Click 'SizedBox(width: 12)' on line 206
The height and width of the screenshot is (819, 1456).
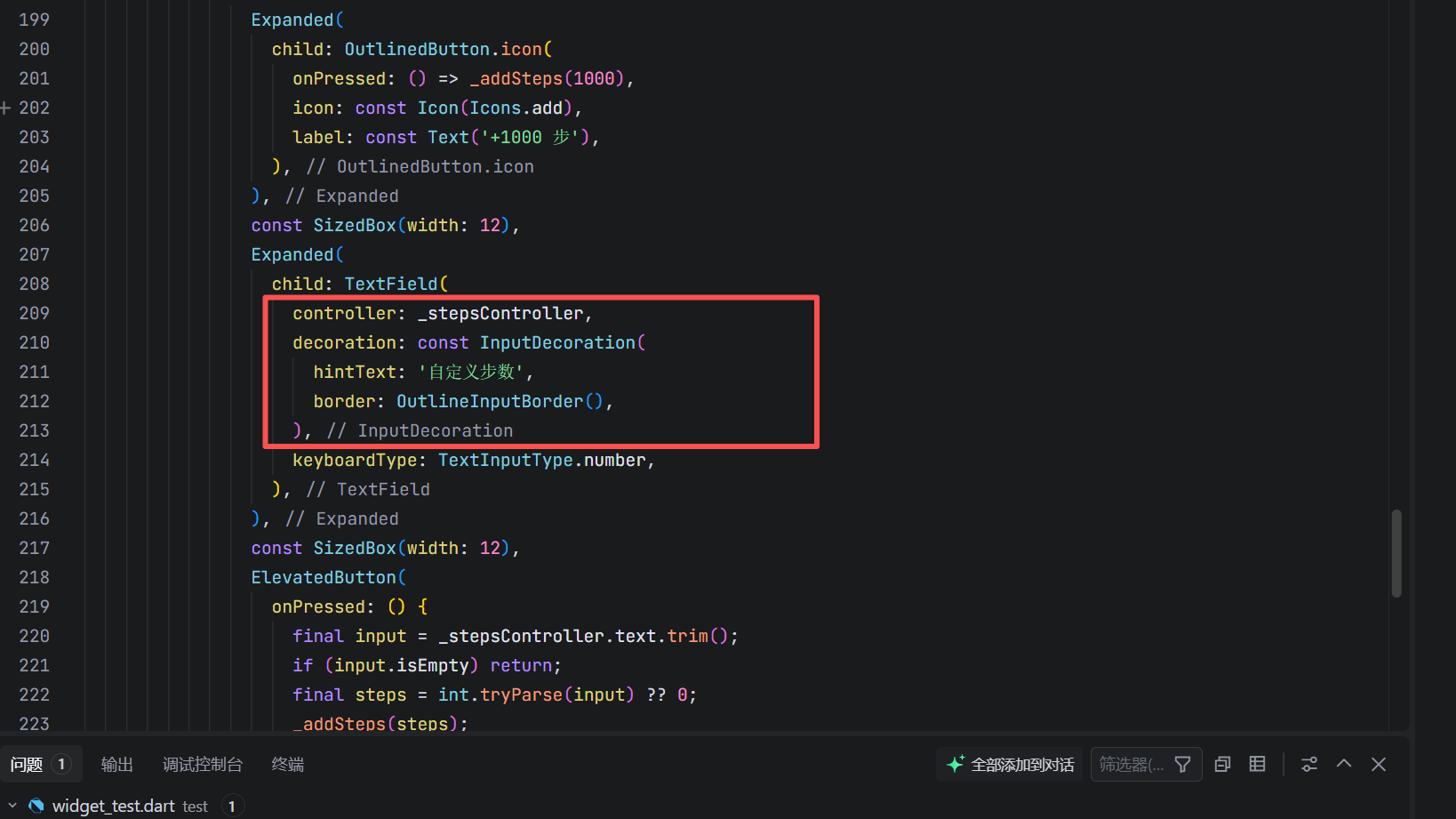(x=412, y=225)
